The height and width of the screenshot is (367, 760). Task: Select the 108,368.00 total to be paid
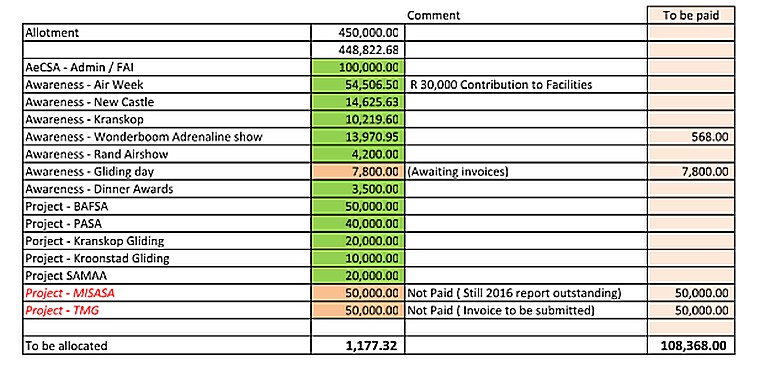click(x=691, y=346)
